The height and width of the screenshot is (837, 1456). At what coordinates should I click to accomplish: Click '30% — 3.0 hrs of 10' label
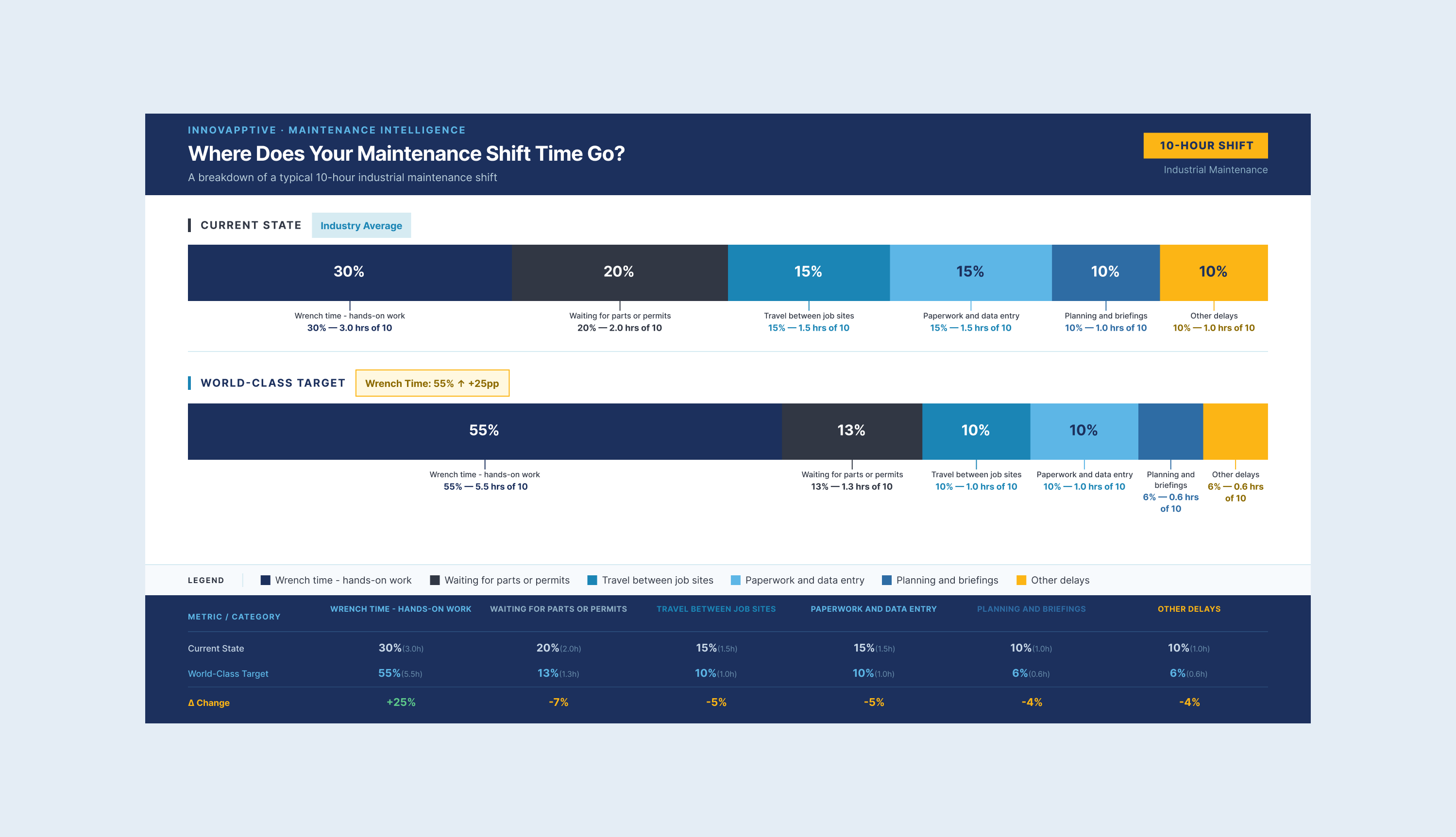(x=350, y=328)
